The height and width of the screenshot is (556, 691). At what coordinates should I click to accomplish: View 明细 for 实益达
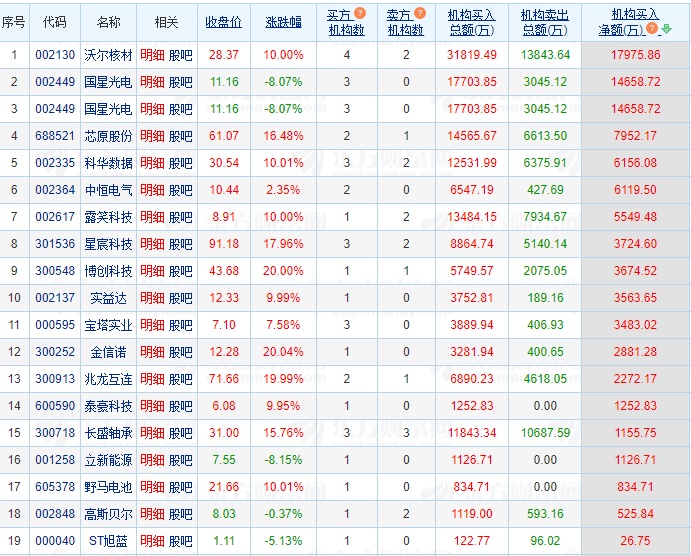(x=152, y=298)
